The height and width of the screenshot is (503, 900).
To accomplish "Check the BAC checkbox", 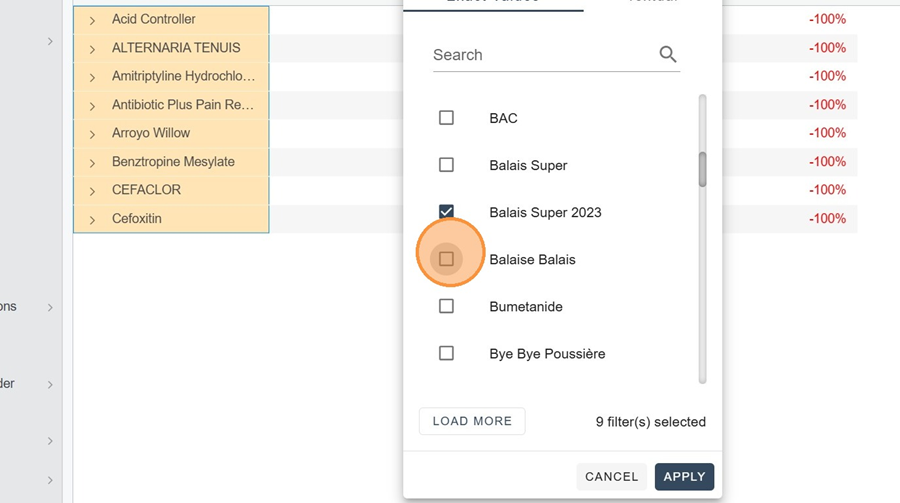I will (447, 118).
